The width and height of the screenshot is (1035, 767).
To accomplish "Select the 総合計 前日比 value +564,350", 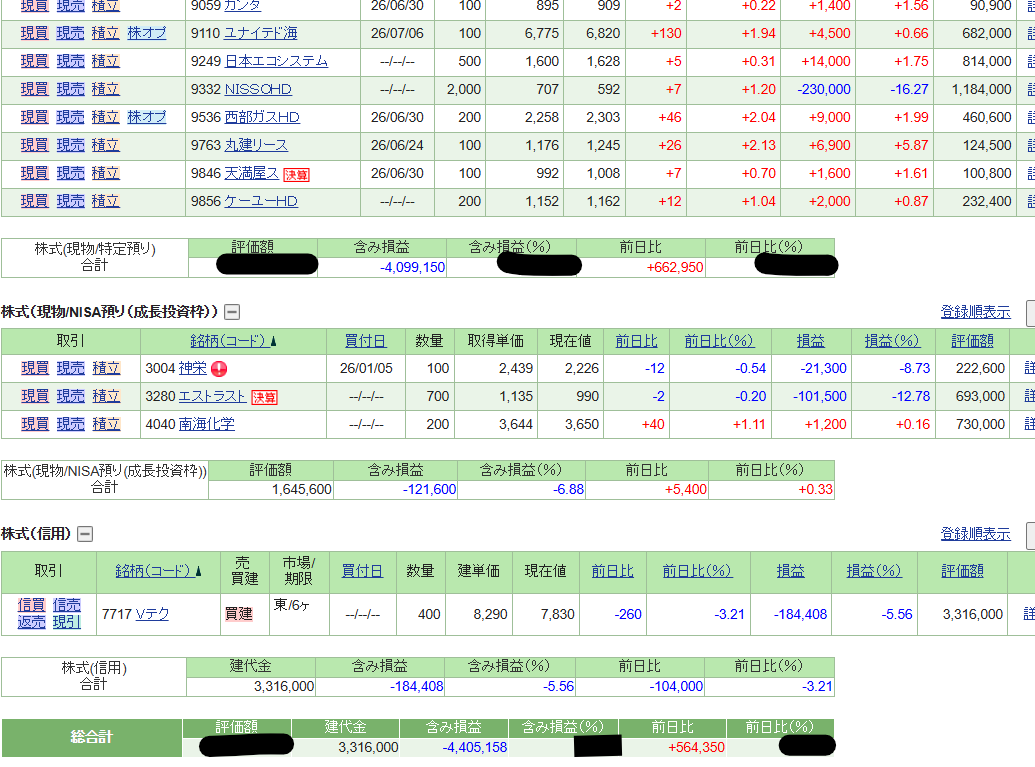I will tap(696, 747).
